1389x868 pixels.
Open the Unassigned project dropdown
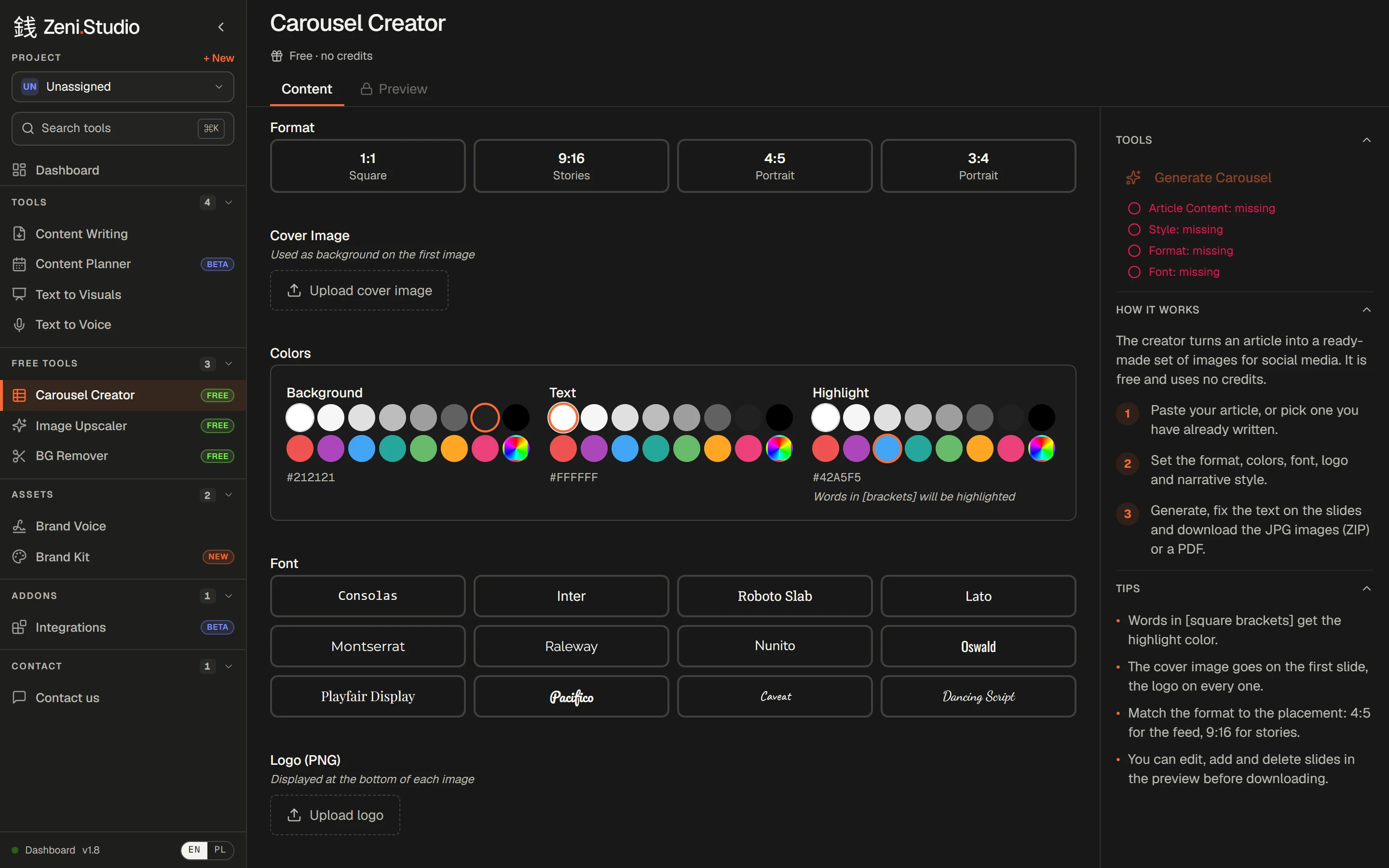click(123, 87)
